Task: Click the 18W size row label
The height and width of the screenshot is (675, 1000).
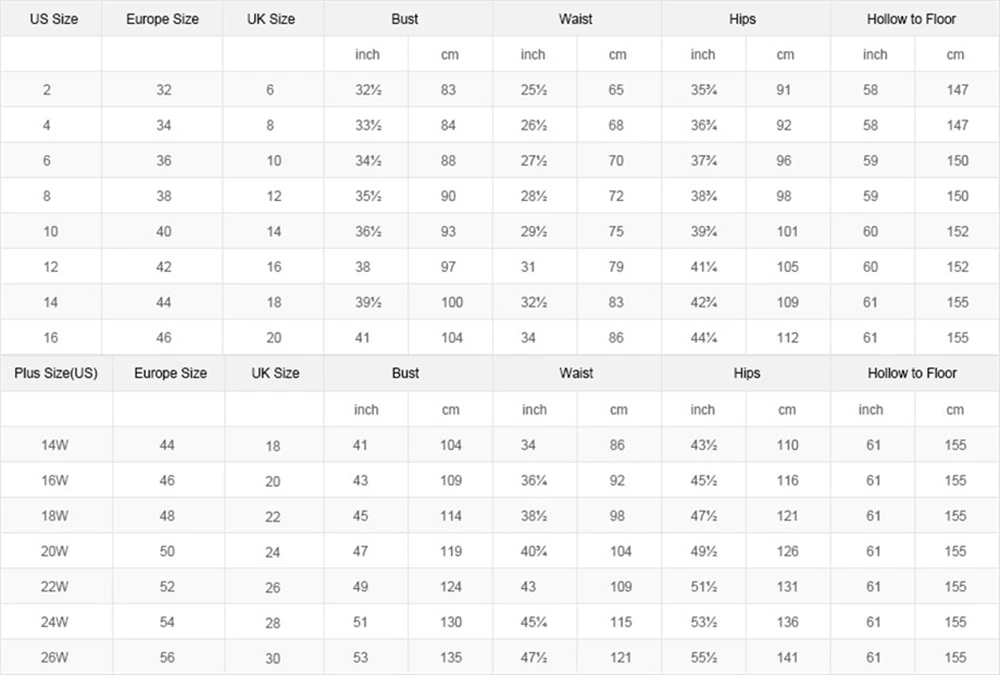Action: pos(54,516)
